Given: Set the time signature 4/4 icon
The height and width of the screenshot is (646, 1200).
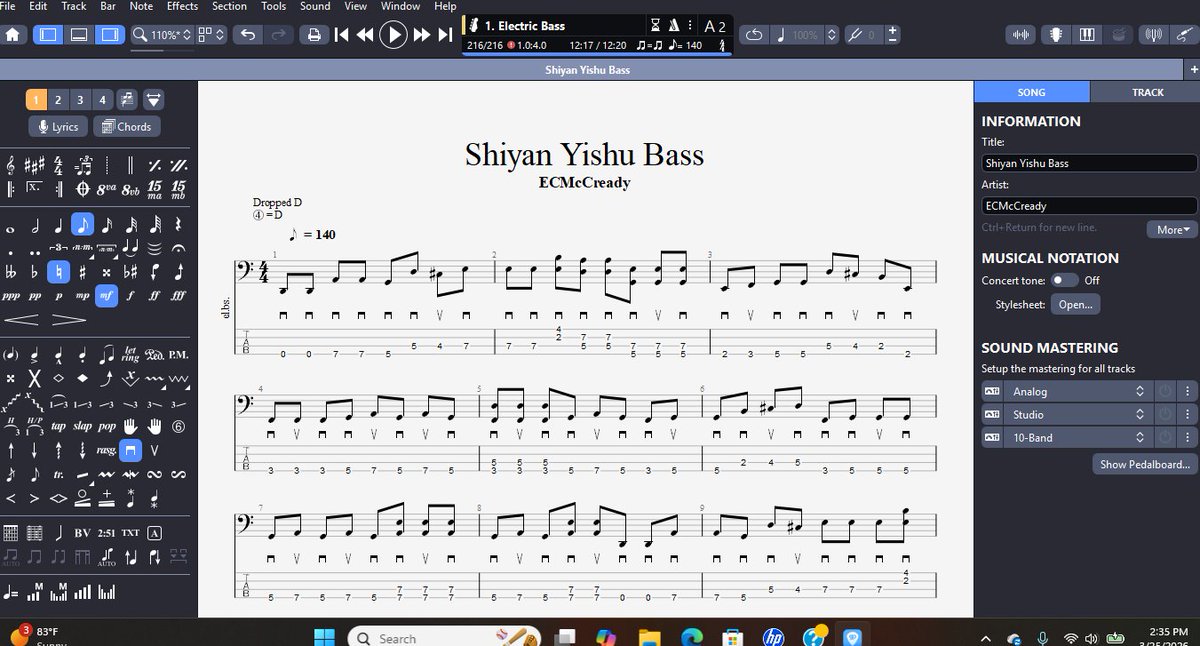Looking at the screenshot, I should [59, 165].
